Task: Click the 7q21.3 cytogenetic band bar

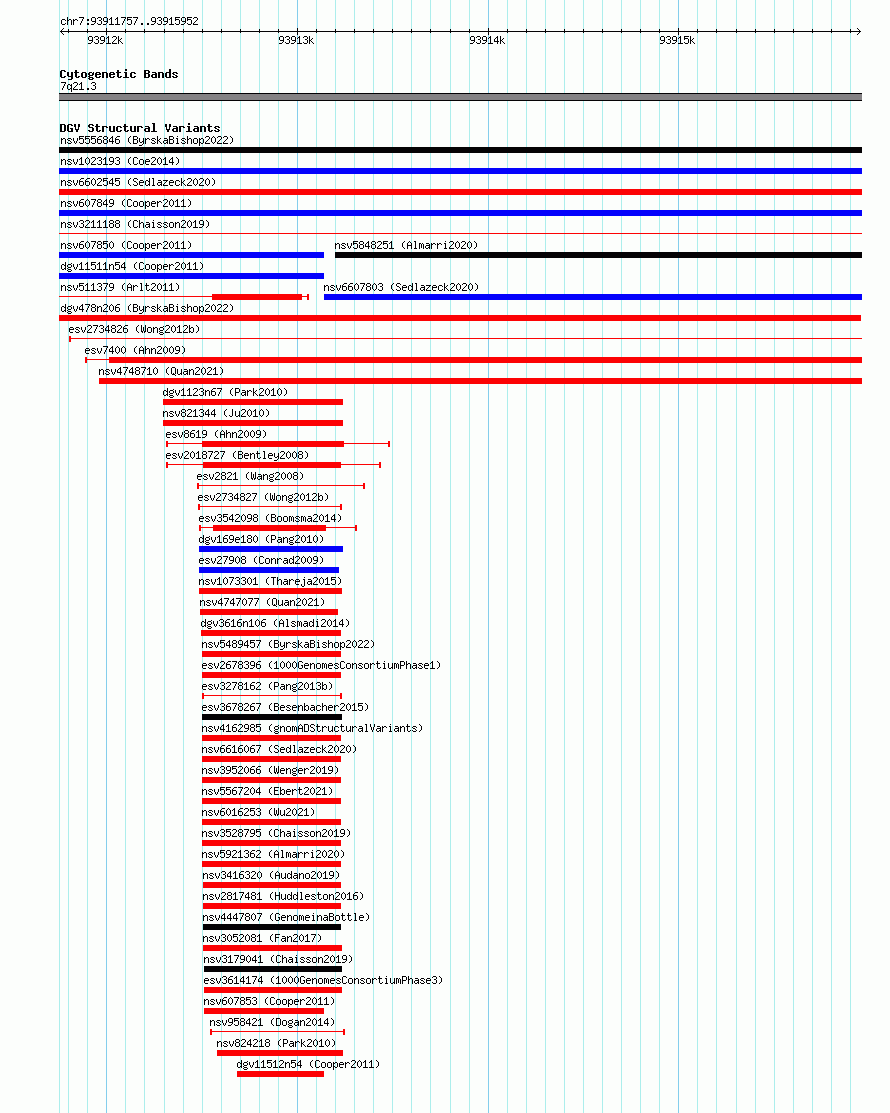Action: tap(461, 97)
